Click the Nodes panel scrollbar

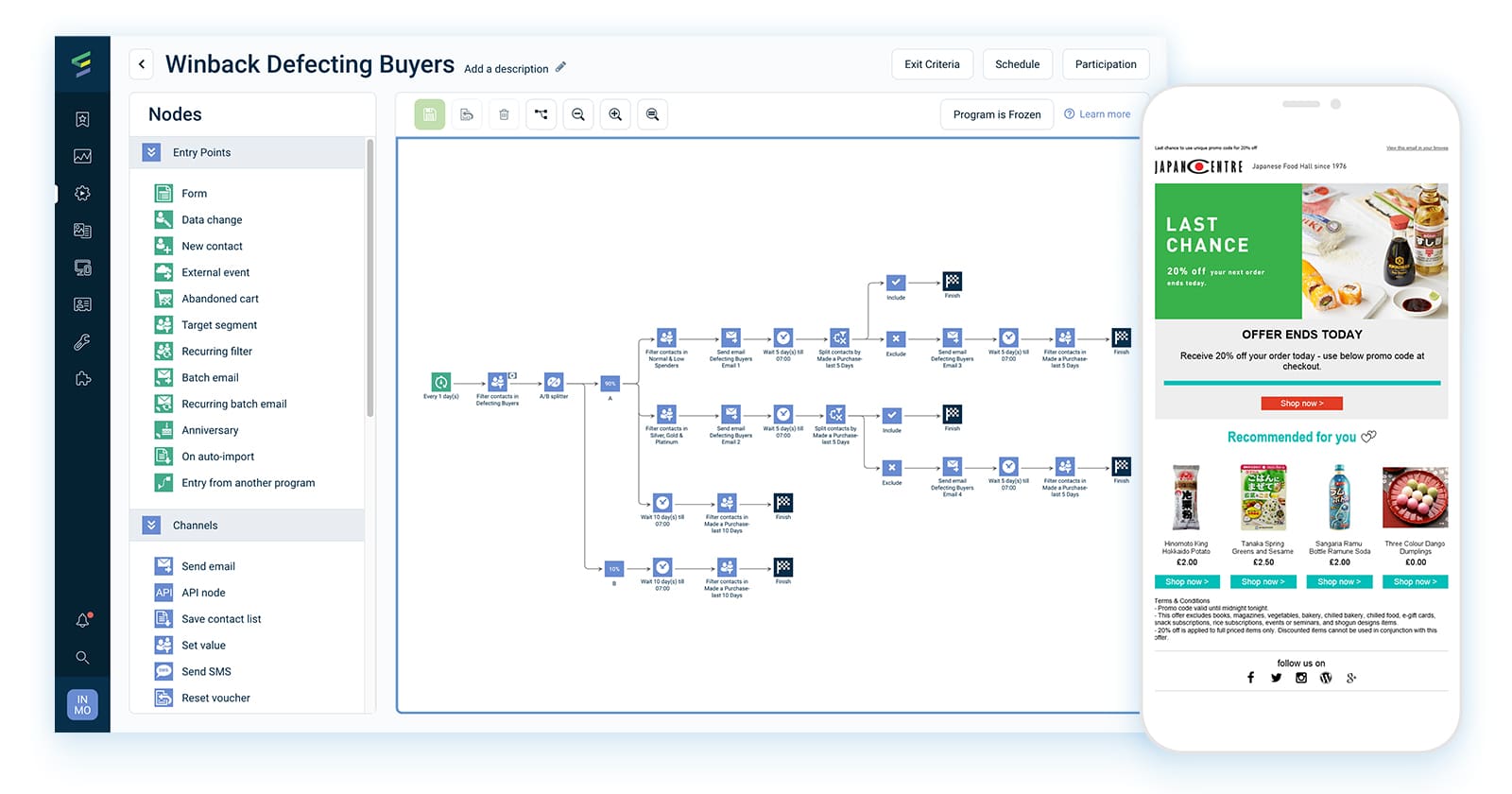coord(369,278)
